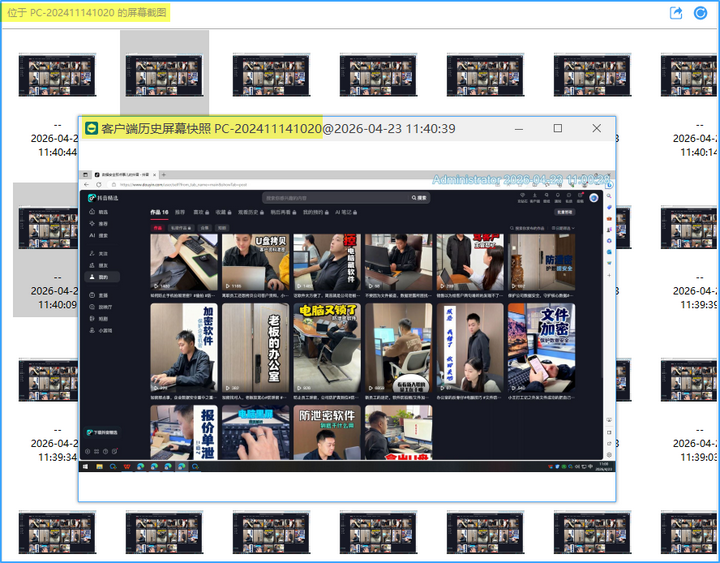720x563 pixels.
Task: Click the blue refresh icon
Action: [700, 13]
